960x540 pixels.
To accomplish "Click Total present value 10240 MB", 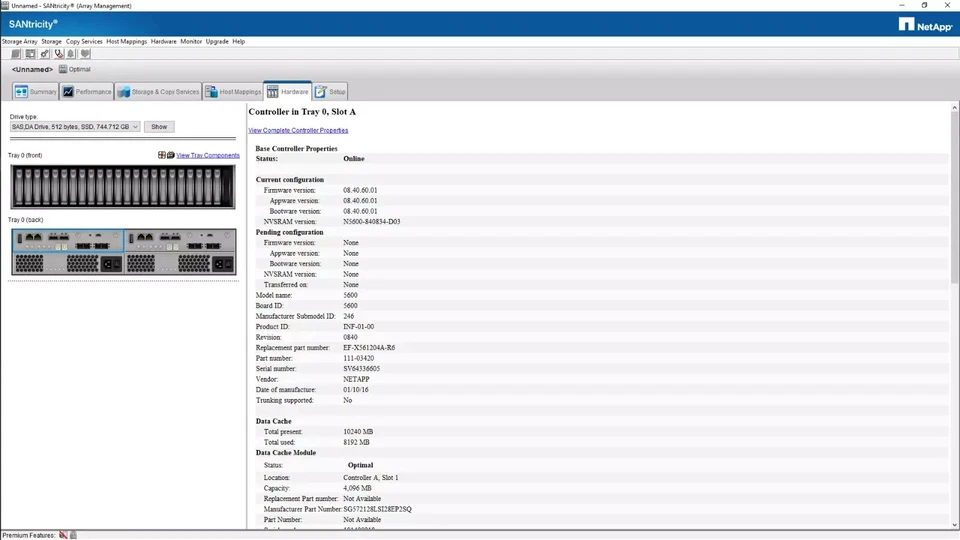I will tap(358, 432).
